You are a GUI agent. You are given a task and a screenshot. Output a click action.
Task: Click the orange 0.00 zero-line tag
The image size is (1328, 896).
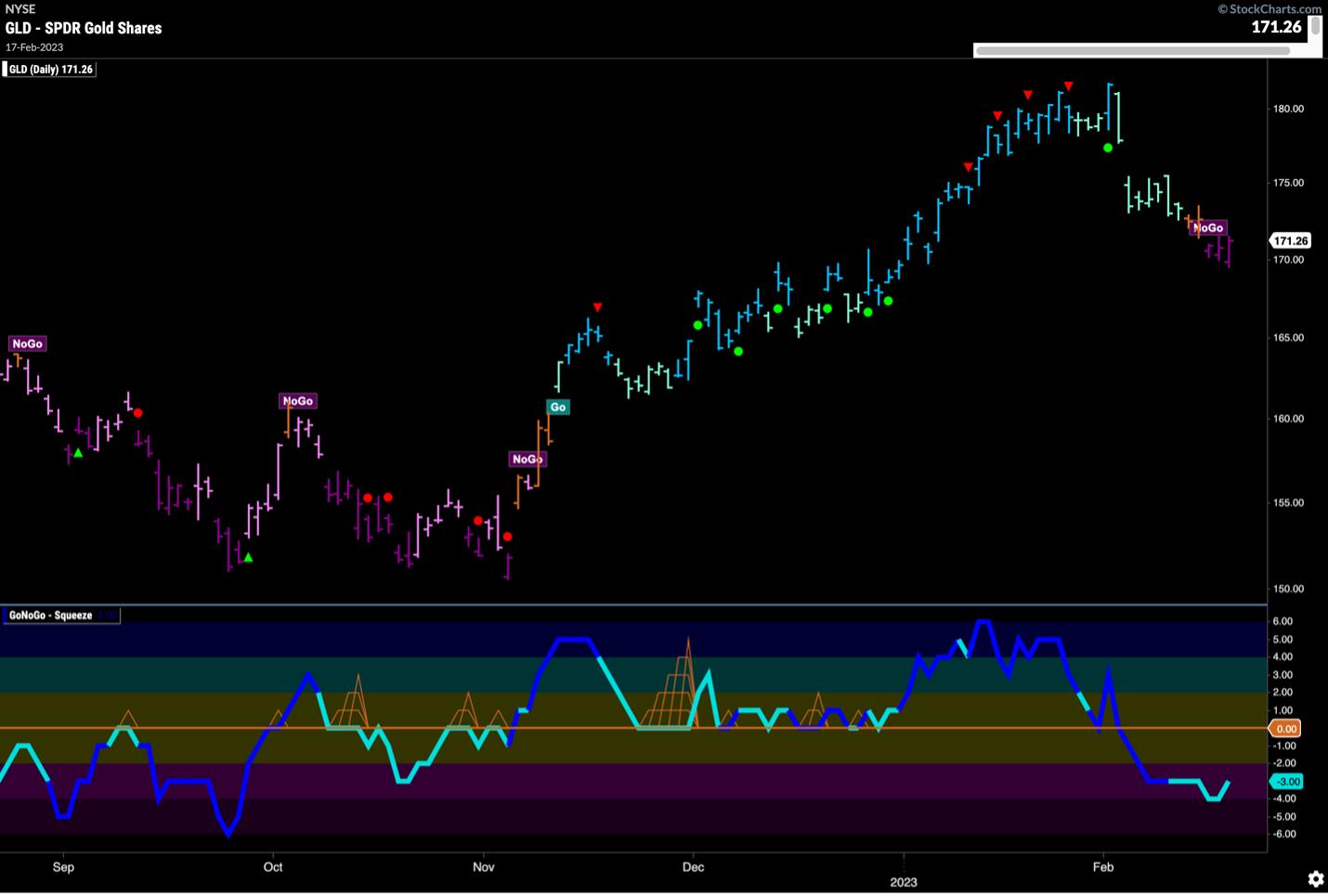tap(1285, 729)
